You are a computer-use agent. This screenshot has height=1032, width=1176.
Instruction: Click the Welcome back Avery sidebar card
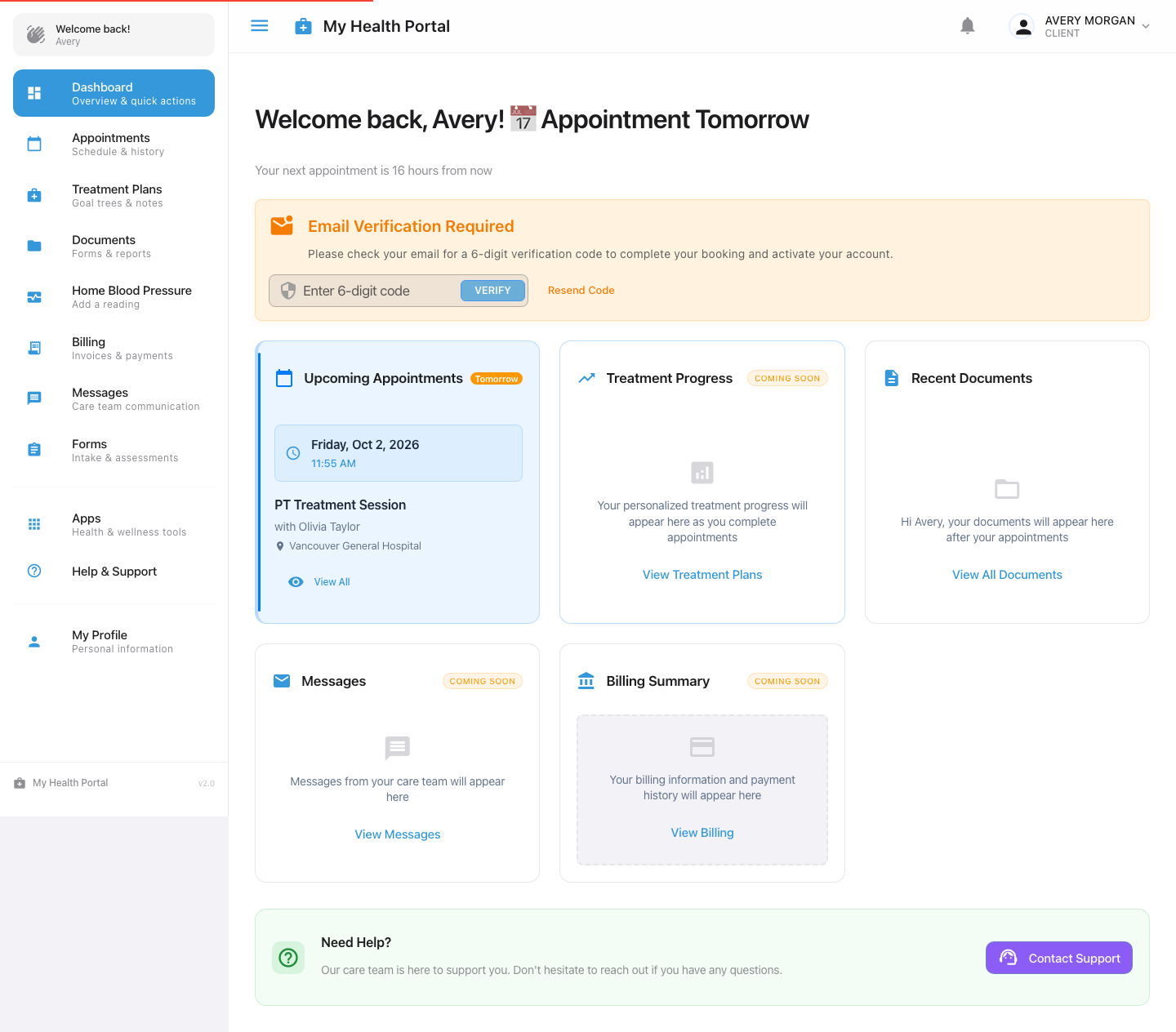[x=114, y=34]
